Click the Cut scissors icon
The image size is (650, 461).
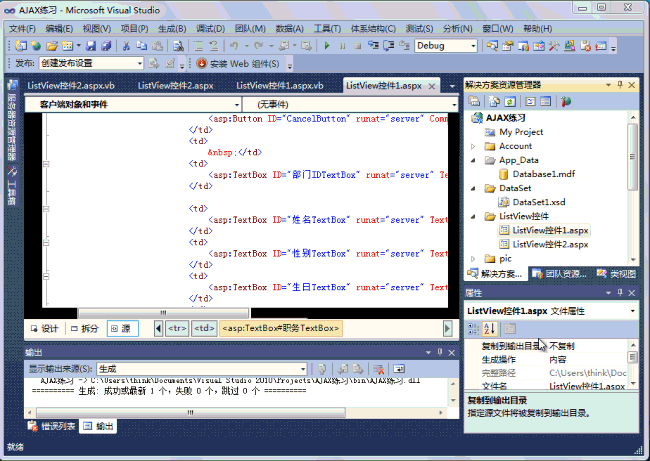126,46
